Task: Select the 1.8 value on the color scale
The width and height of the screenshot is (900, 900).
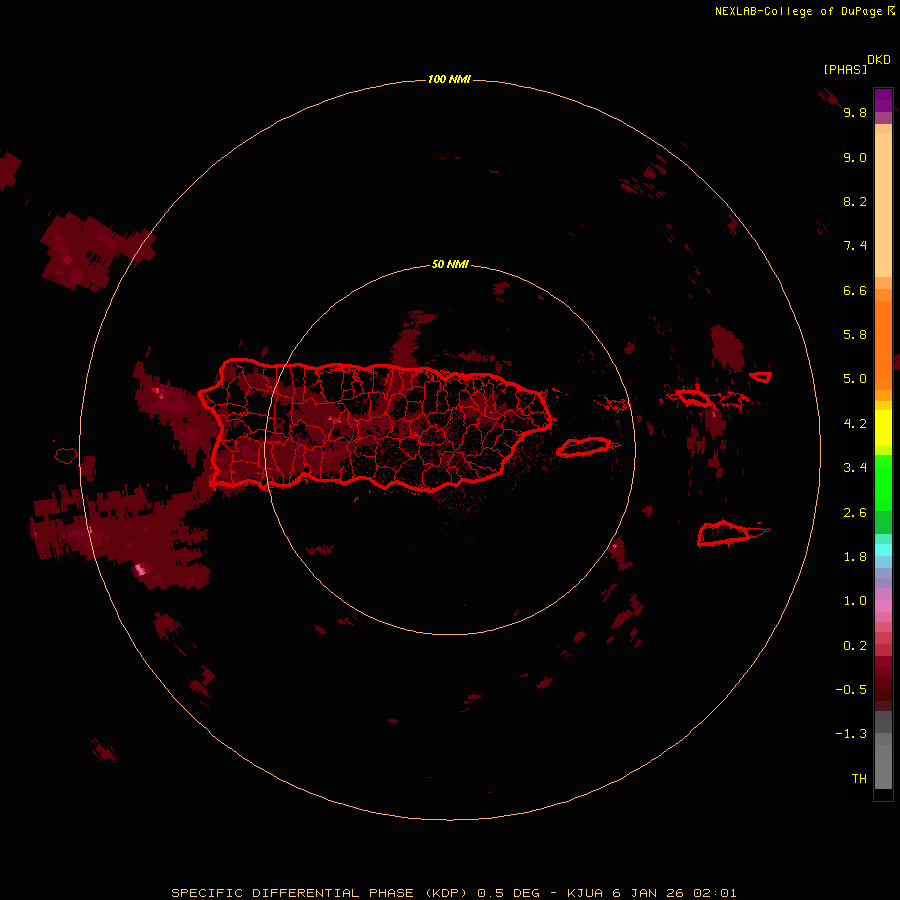Action: click(855, 557)
